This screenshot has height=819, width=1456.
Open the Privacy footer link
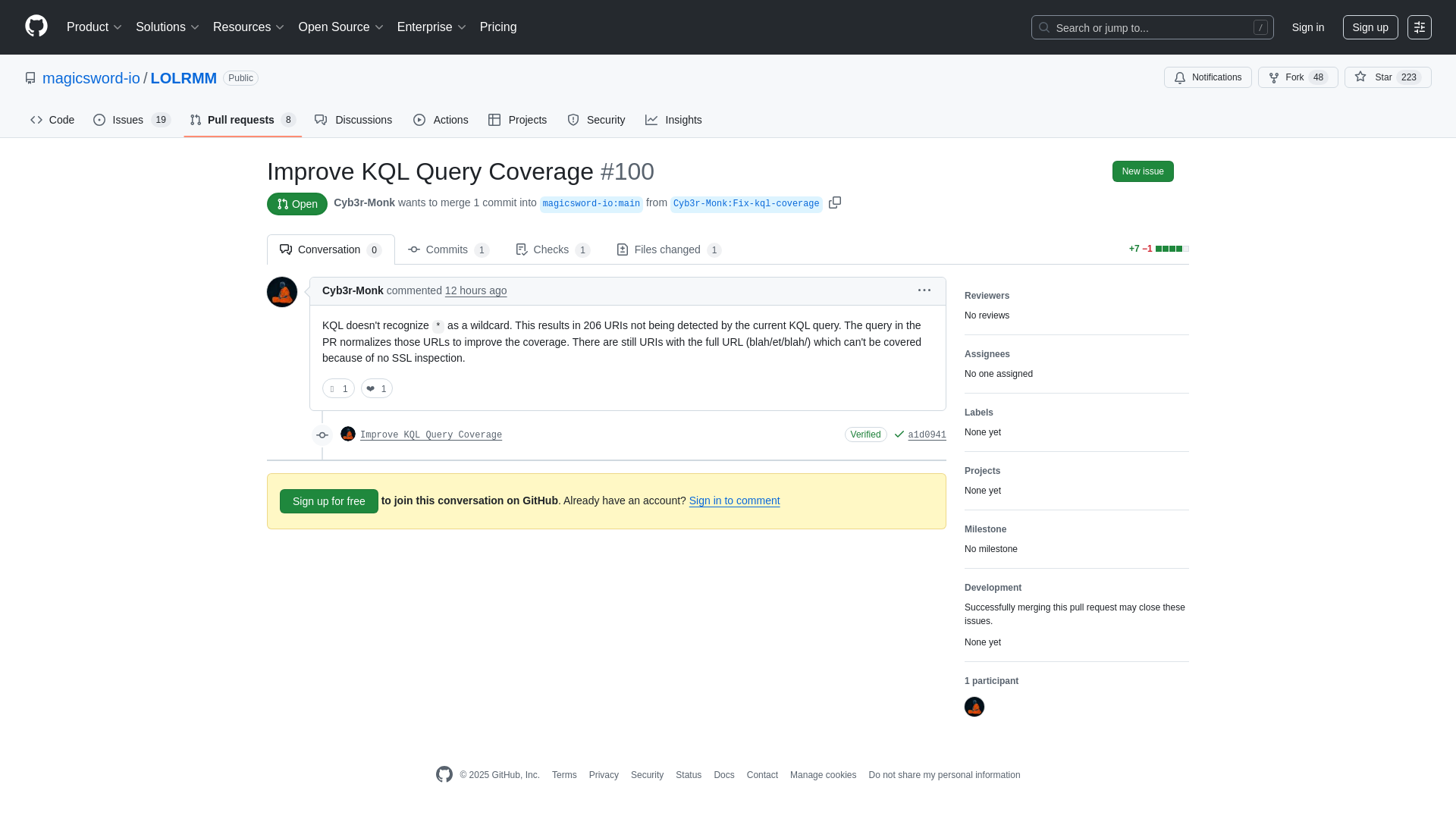click(x=604, y=775)
